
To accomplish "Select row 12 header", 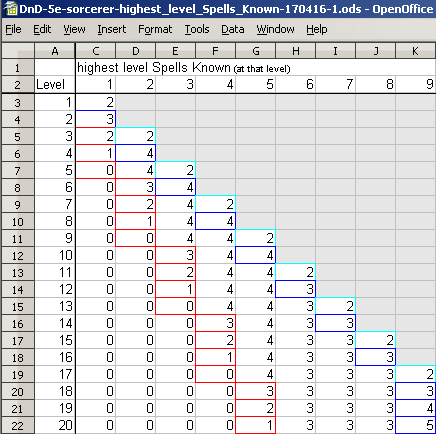I will coord(18,256).
